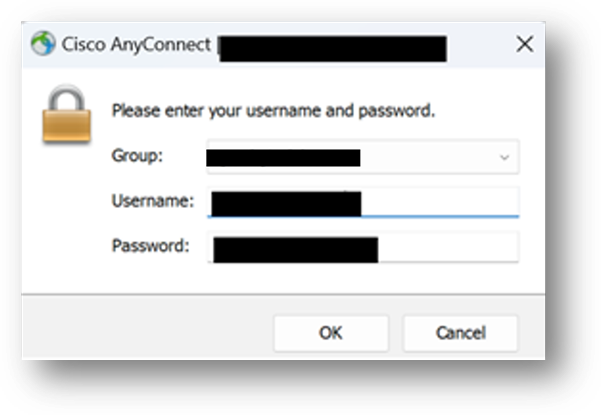Image resolution: width=601 pixels, height=415 pixels.
Task: Click the Cisco AnyConnect globe icon
Action: click(42, 45)
